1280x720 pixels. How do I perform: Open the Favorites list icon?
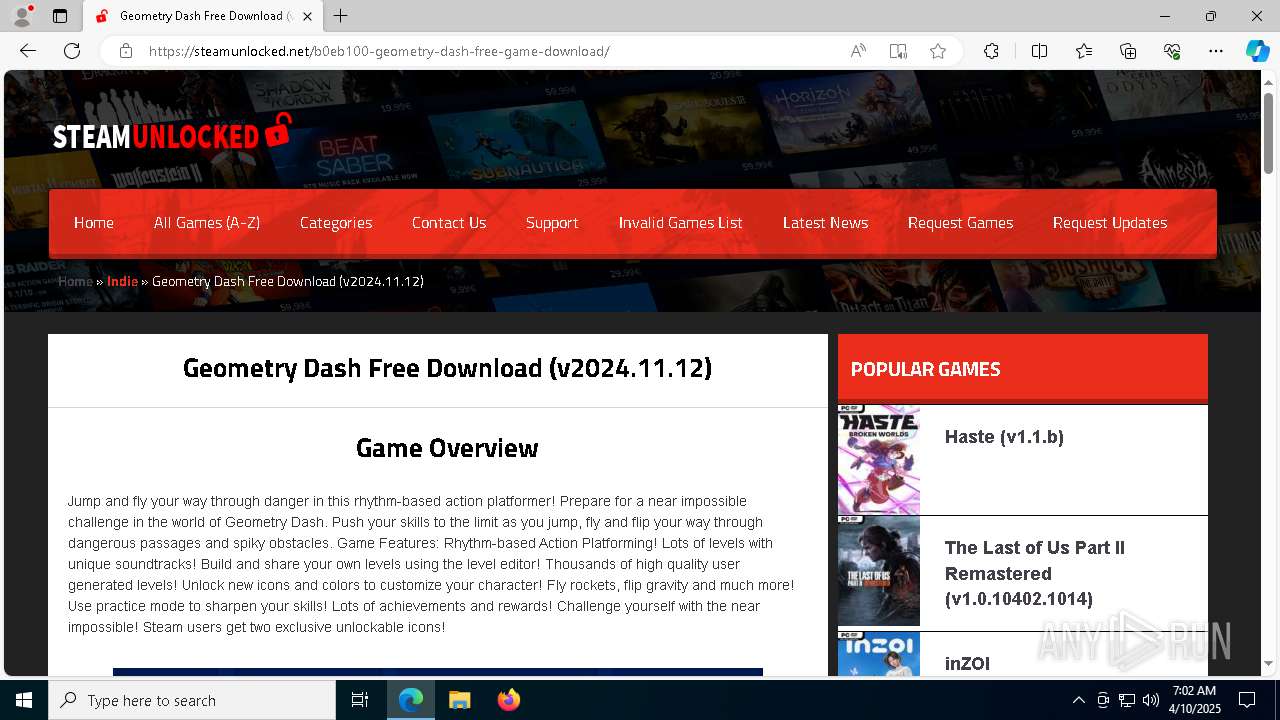click(x=1084, y=51)
